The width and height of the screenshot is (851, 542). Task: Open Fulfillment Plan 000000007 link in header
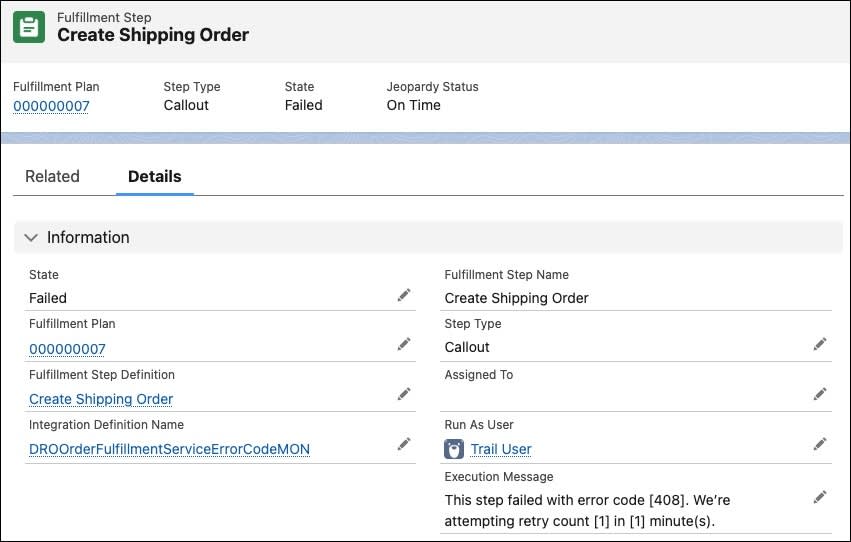pos(51,105)
